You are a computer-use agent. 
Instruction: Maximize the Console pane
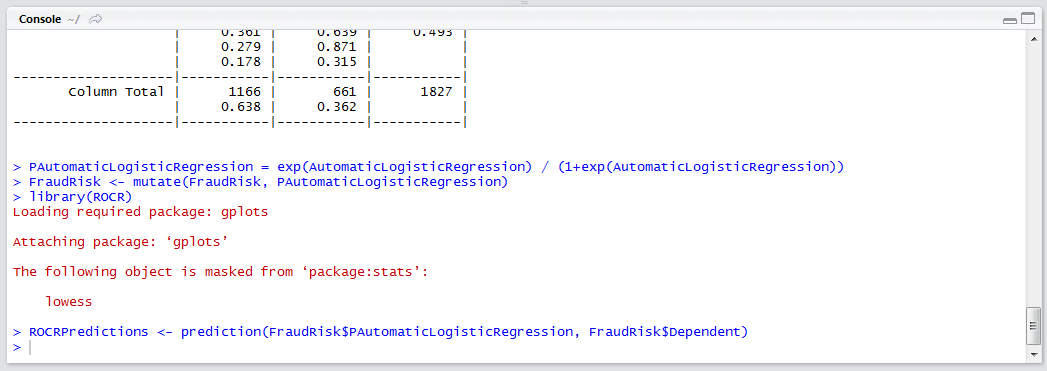[x=1028, y=19]
